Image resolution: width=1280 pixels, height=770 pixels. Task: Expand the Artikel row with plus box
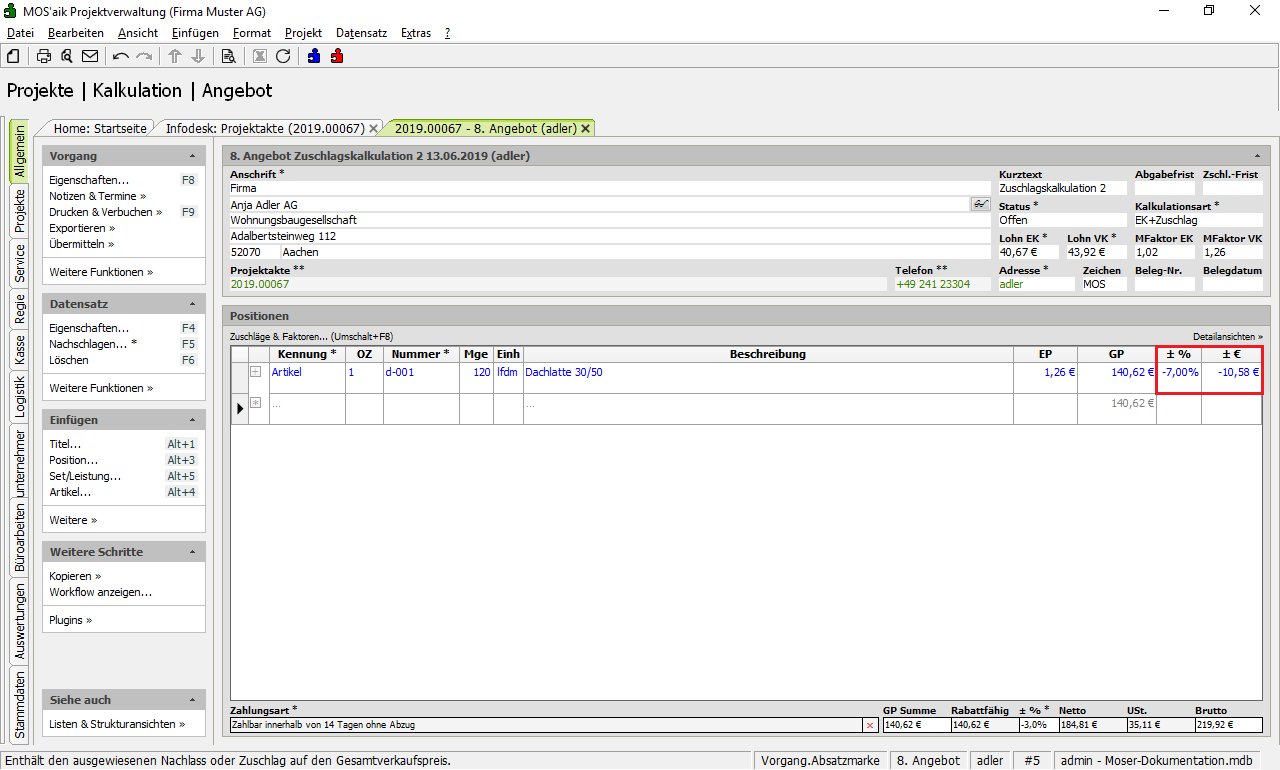[255, 372]
